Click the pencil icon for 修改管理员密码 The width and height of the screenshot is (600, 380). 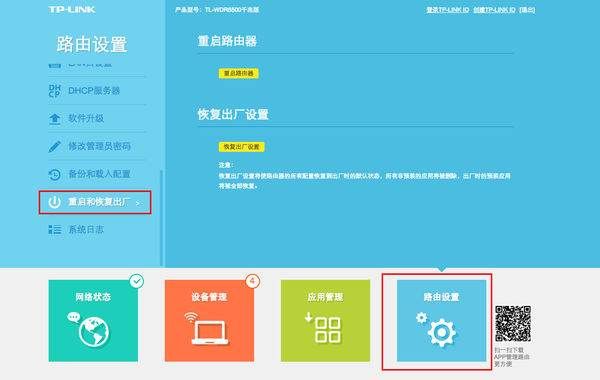pos(55,146)
